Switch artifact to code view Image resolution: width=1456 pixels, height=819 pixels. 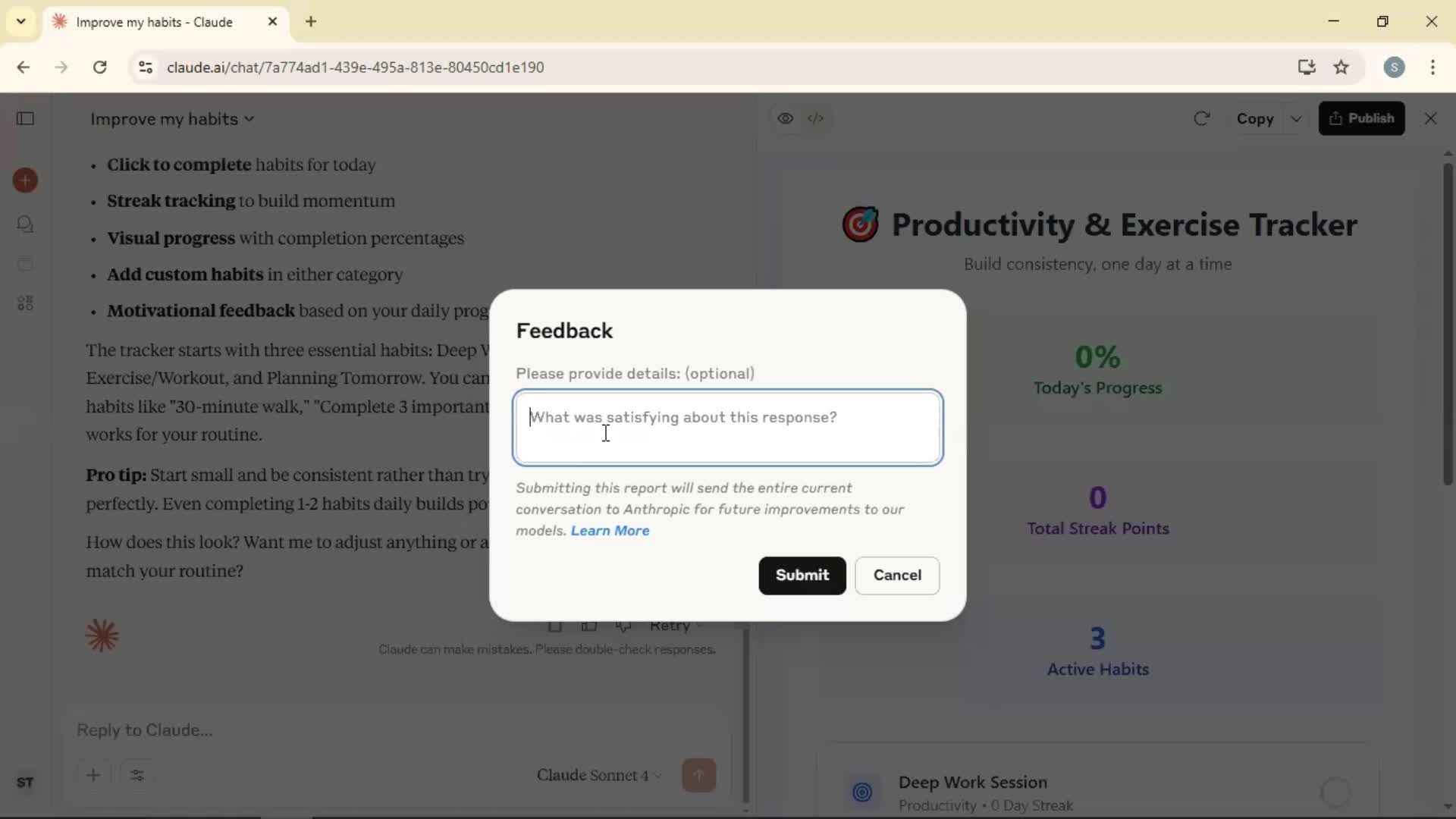(816, 118)
